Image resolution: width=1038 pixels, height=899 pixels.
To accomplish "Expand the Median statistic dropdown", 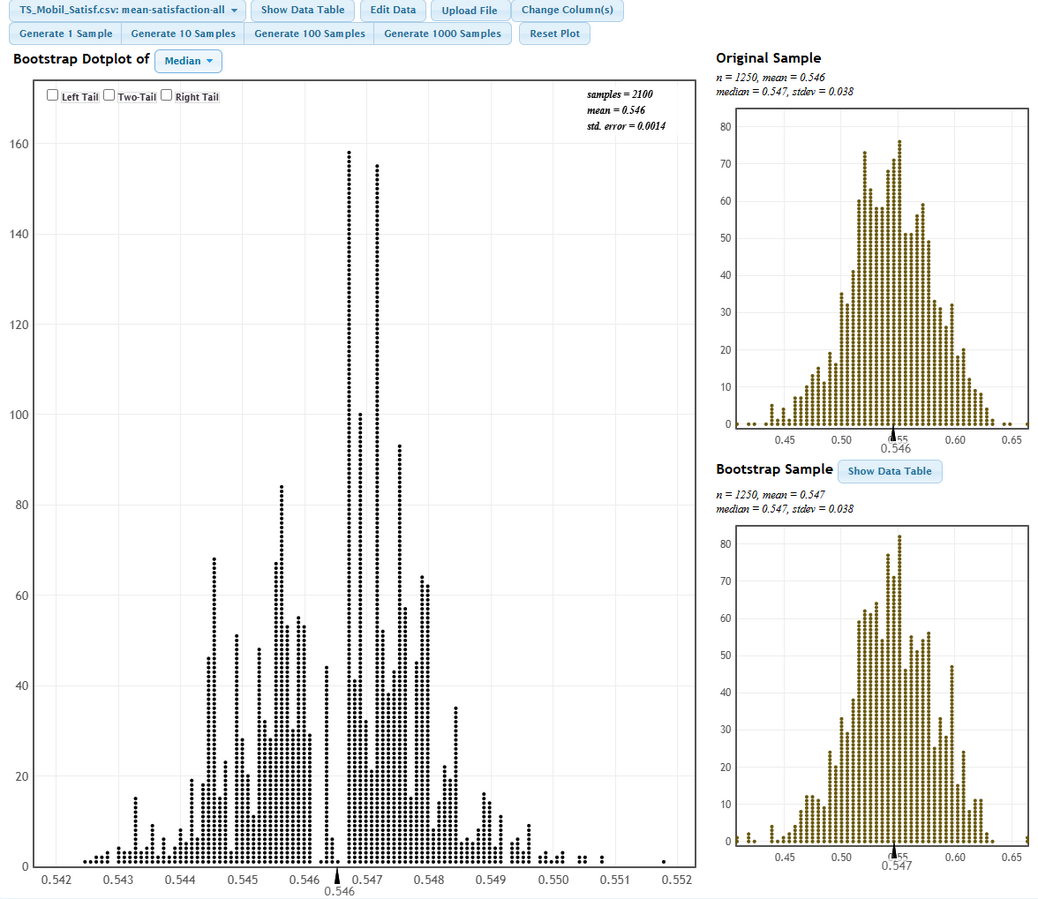I will click(188, 61).
